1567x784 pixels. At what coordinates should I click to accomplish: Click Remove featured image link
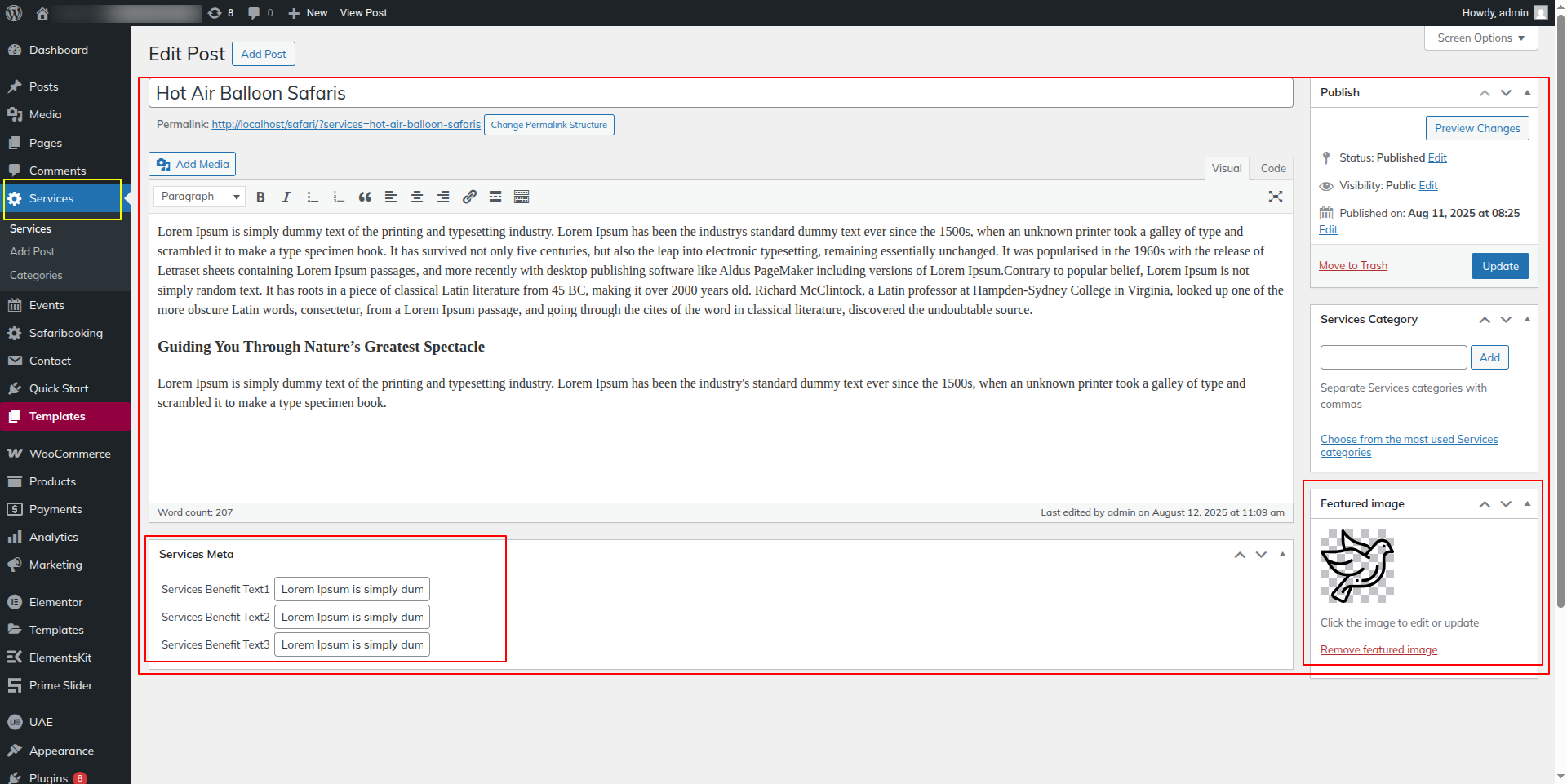1378,650
